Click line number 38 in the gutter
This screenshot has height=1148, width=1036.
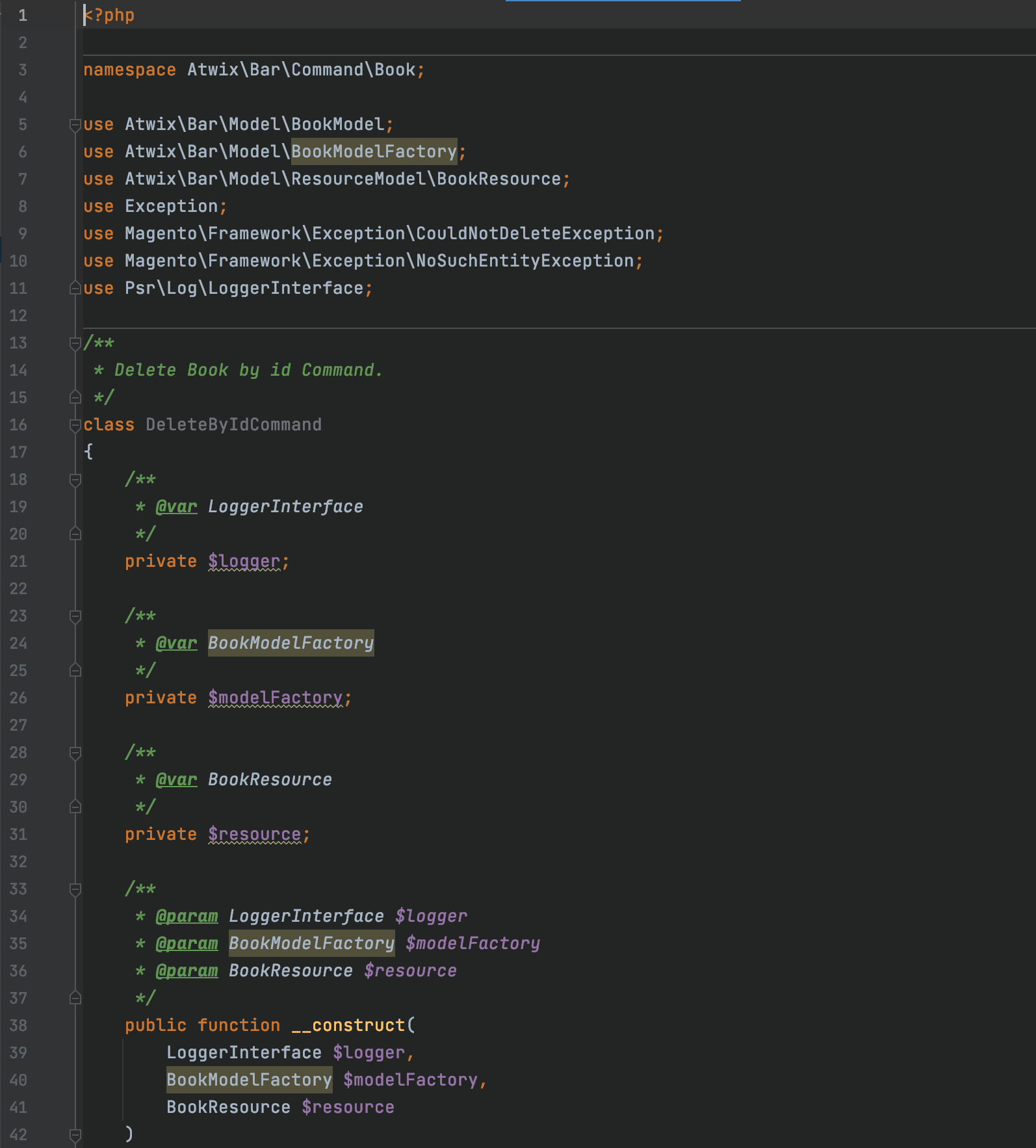coord(18,1025)
